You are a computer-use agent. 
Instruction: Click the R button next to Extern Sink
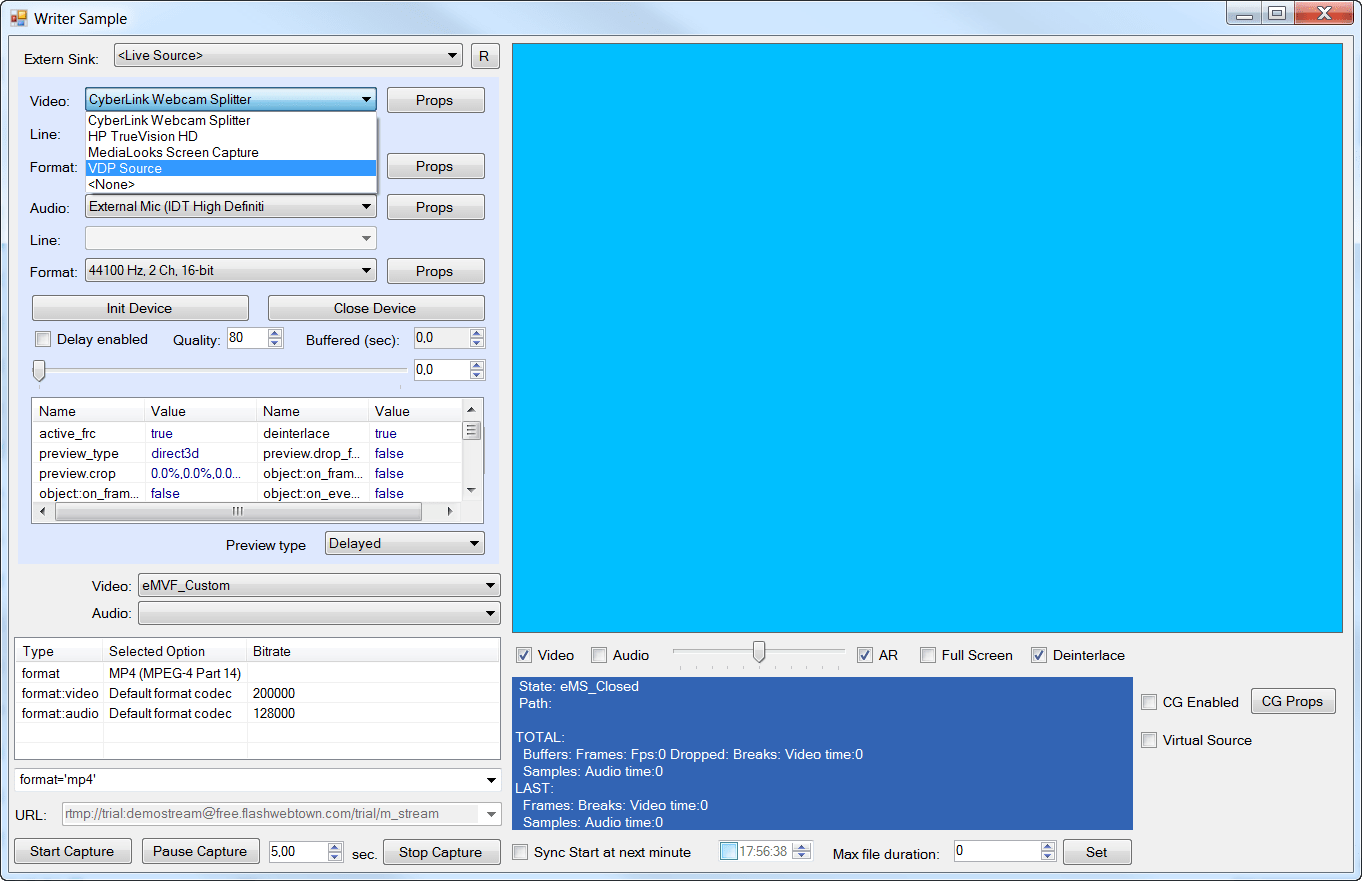484,56
